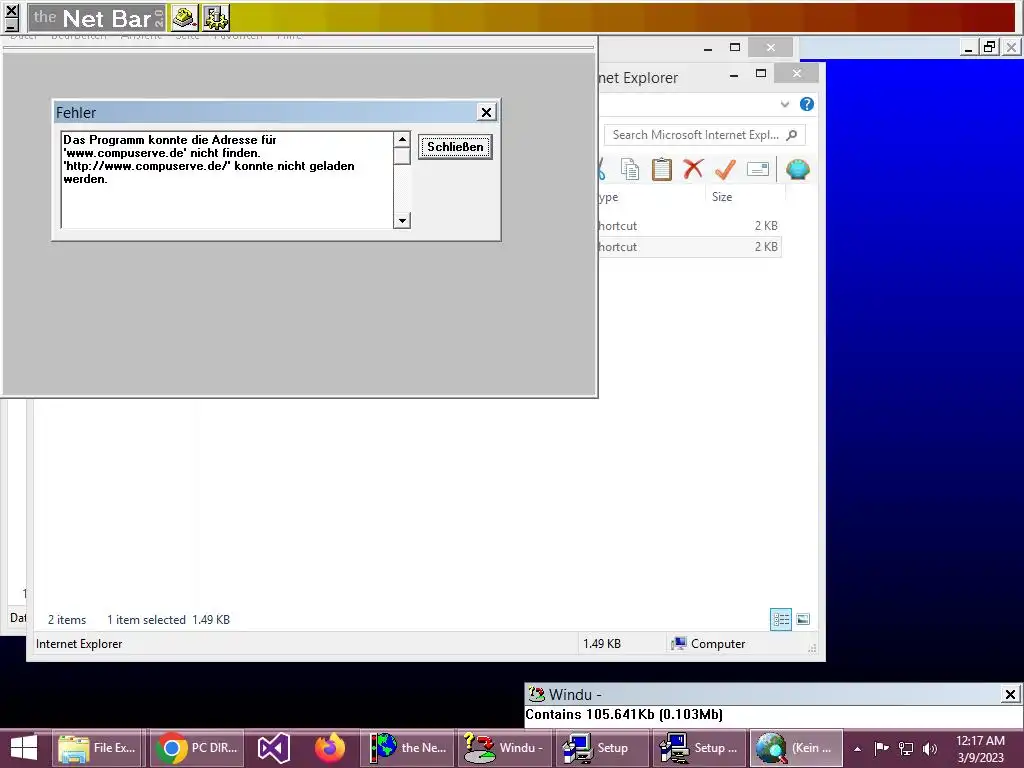Minimize the Internet Explorer folder window

pos(734,74)
